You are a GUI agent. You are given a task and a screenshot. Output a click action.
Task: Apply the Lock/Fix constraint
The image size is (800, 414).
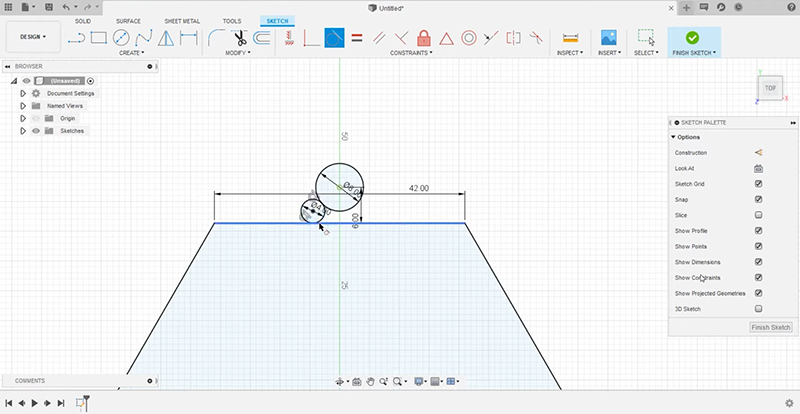click(422, 38)
